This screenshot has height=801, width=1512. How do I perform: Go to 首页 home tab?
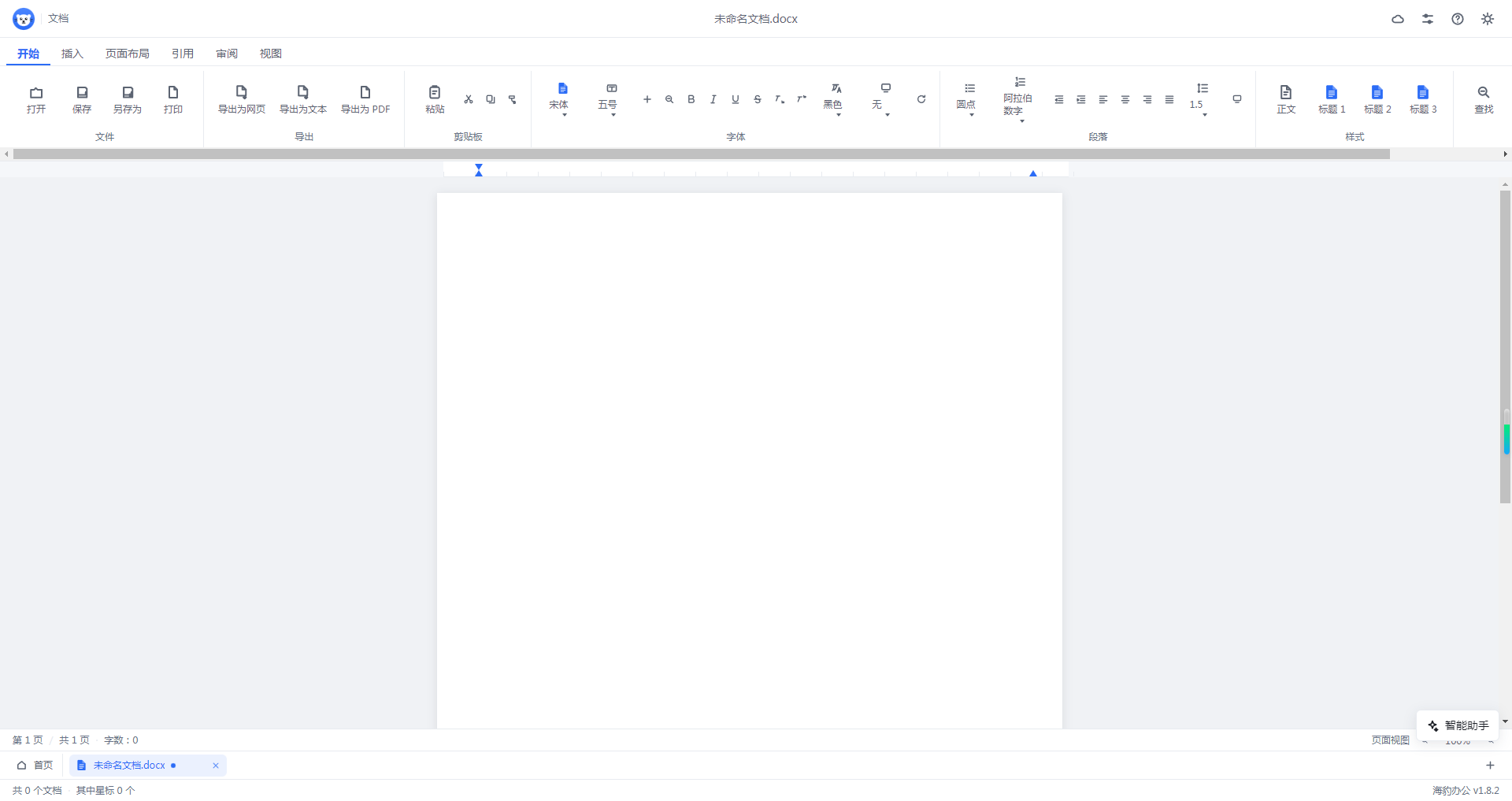click(35, 766)
